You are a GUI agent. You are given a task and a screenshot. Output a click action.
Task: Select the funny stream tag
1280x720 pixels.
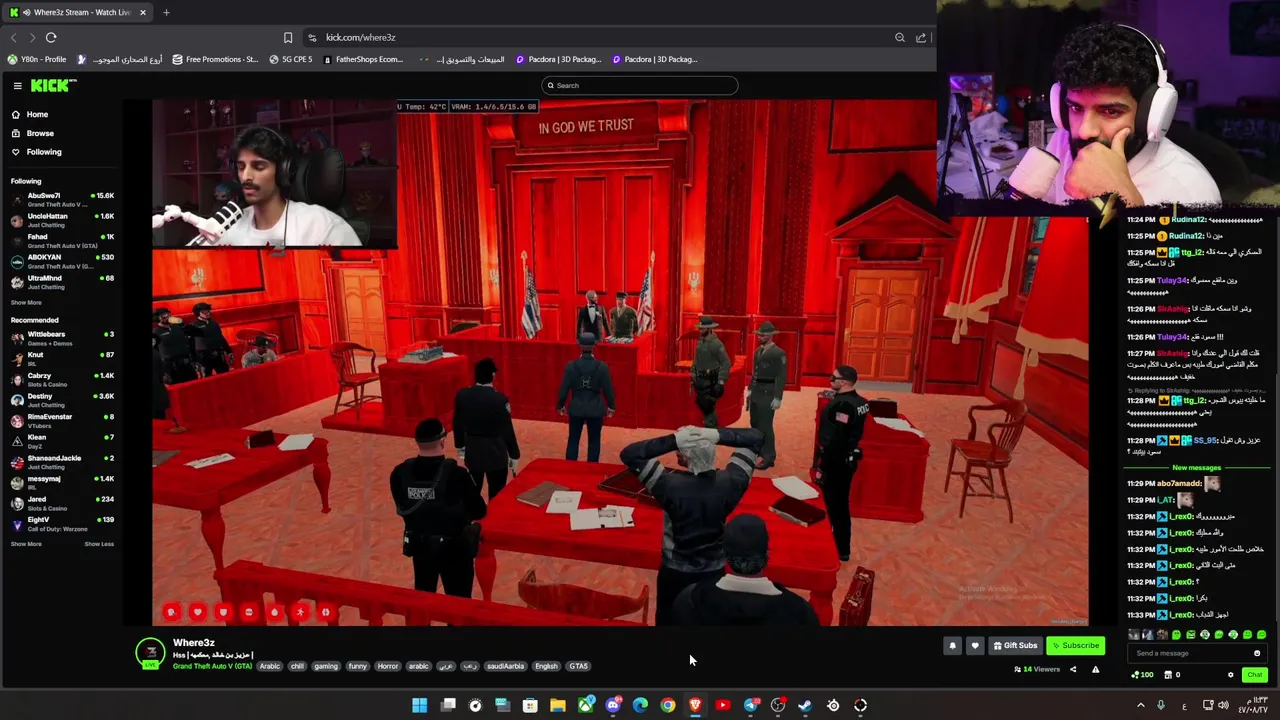357,666
